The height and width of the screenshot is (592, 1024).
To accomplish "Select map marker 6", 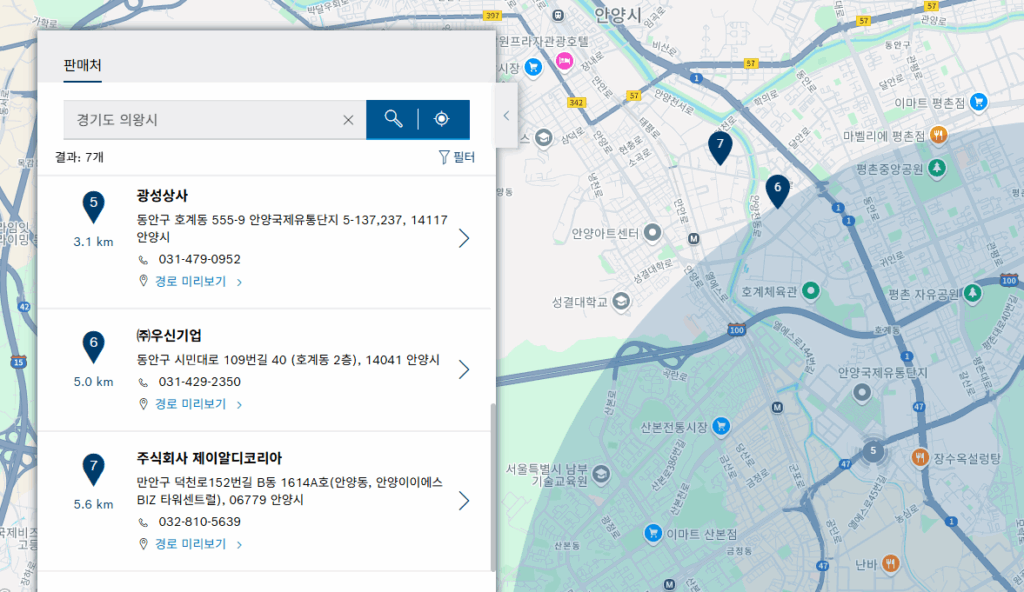I will [x=777, y=191].
